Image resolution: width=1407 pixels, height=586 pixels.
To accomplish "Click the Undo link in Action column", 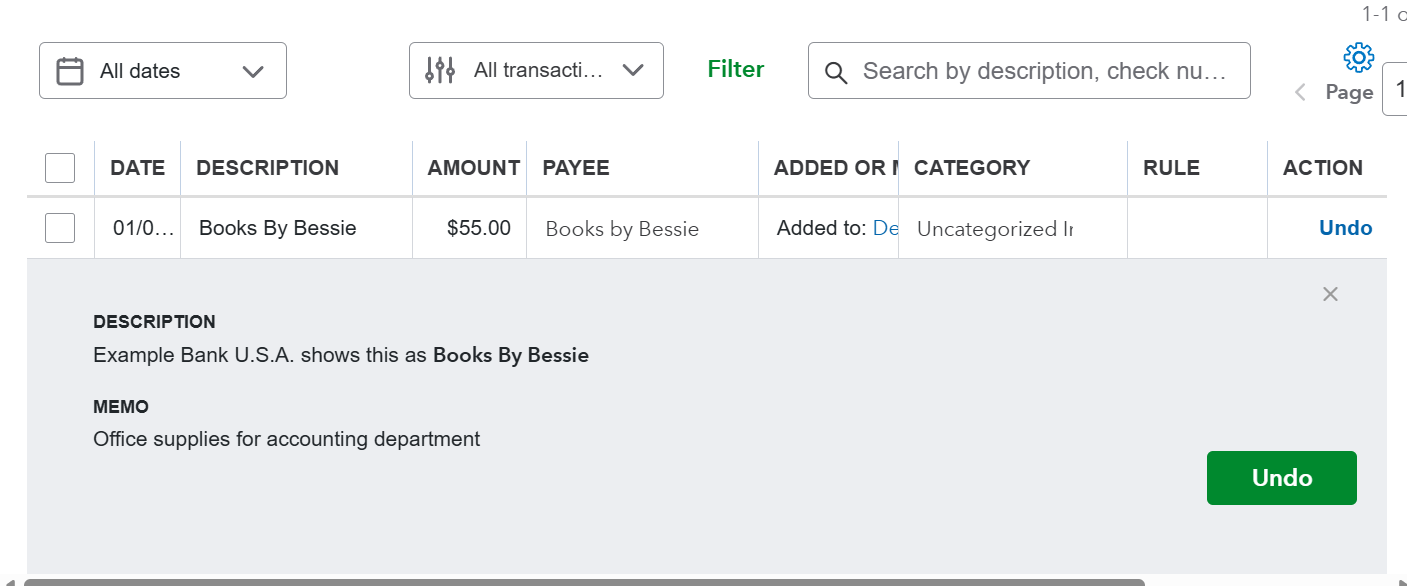I will point(1345,228).
